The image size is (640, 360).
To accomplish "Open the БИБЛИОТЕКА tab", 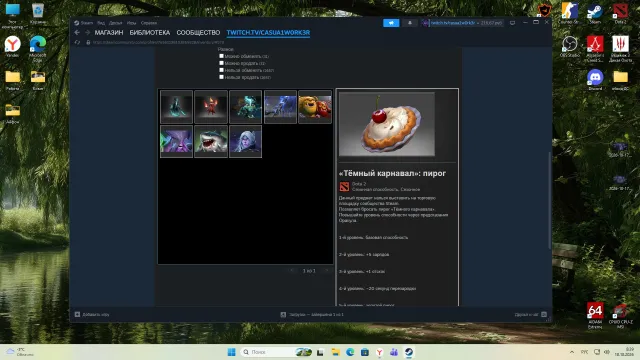I will 149,33.
